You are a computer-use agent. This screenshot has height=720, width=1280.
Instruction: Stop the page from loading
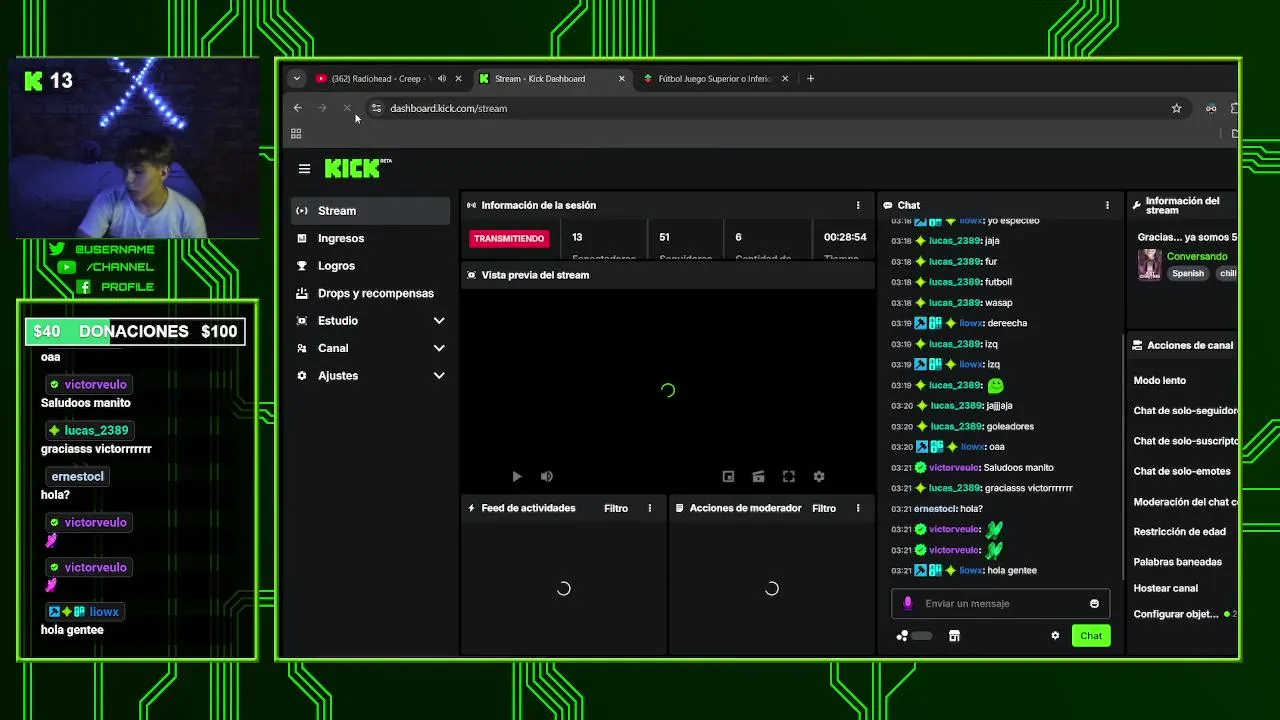click(347, 108)
